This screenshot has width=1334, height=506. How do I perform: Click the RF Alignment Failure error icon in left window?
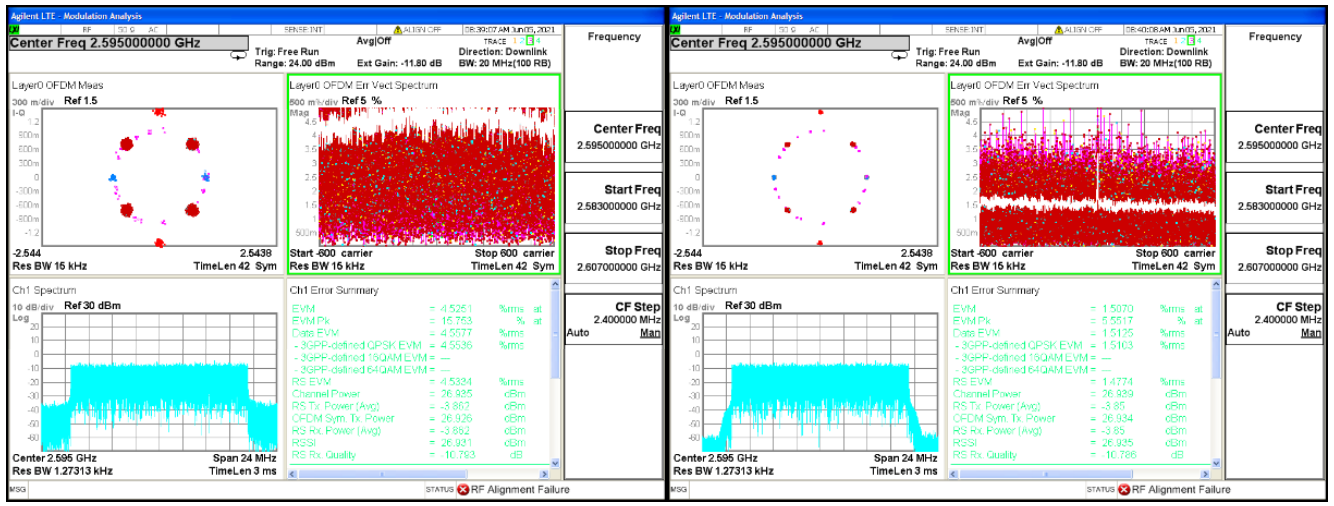(x=463, y=490)
